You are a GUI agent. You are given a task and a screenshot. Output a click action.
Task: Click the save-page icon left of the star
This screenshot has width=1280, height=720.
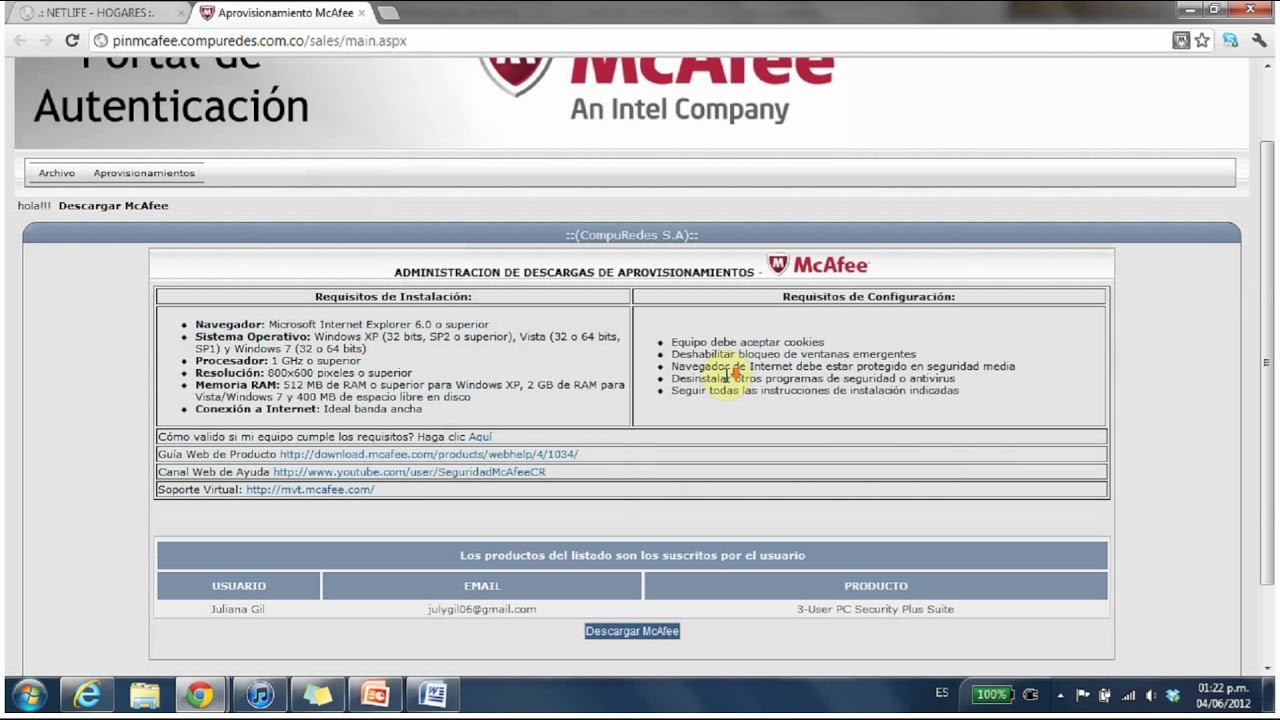click(1181, 41)
